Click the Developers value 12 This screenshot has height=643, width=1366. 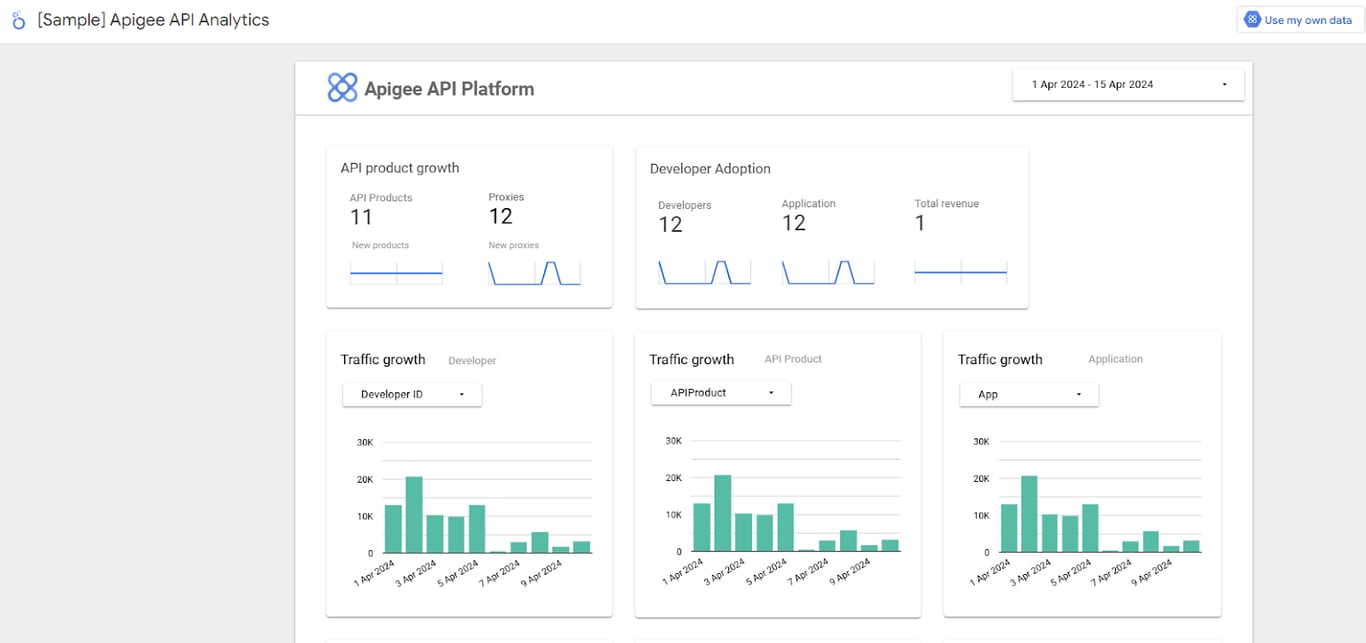[x=670, y=225]
